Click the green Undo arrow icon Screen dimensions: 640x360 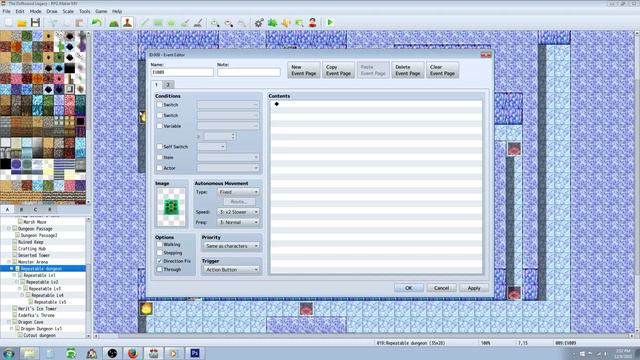(x=96, y=23)
